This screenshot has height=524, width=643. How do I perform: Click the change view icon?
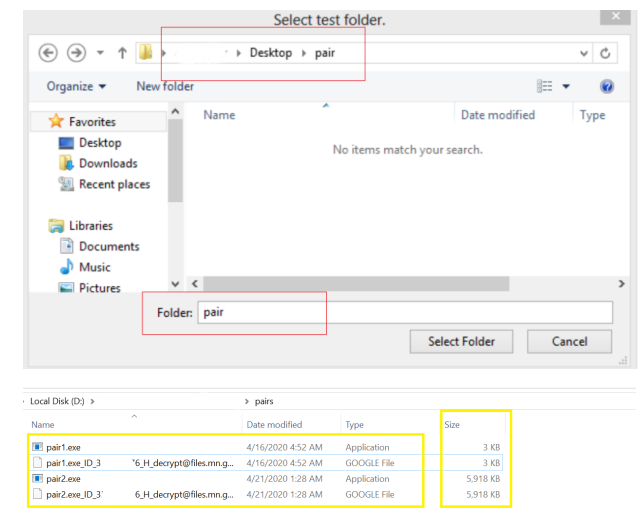[x=545, y=87]
